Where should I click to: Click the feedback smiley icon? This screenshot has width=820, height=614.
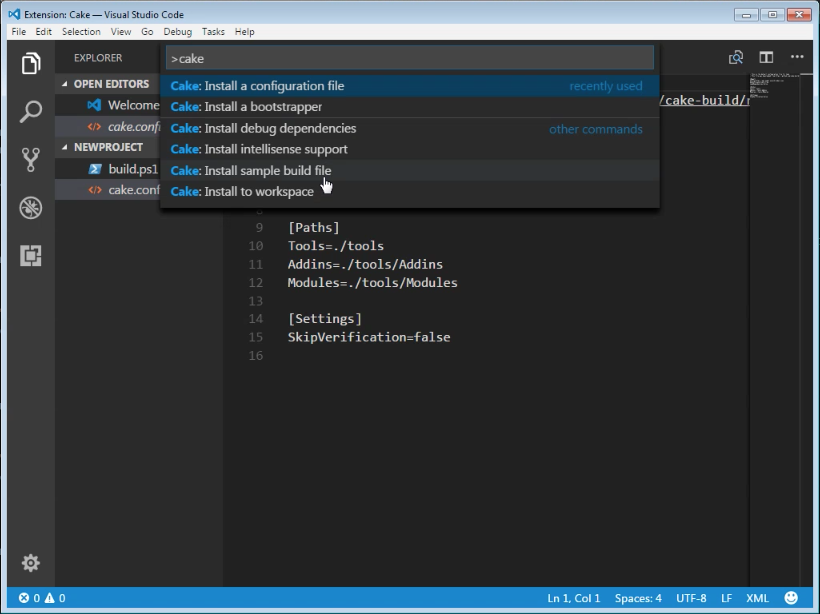[791, 598]
